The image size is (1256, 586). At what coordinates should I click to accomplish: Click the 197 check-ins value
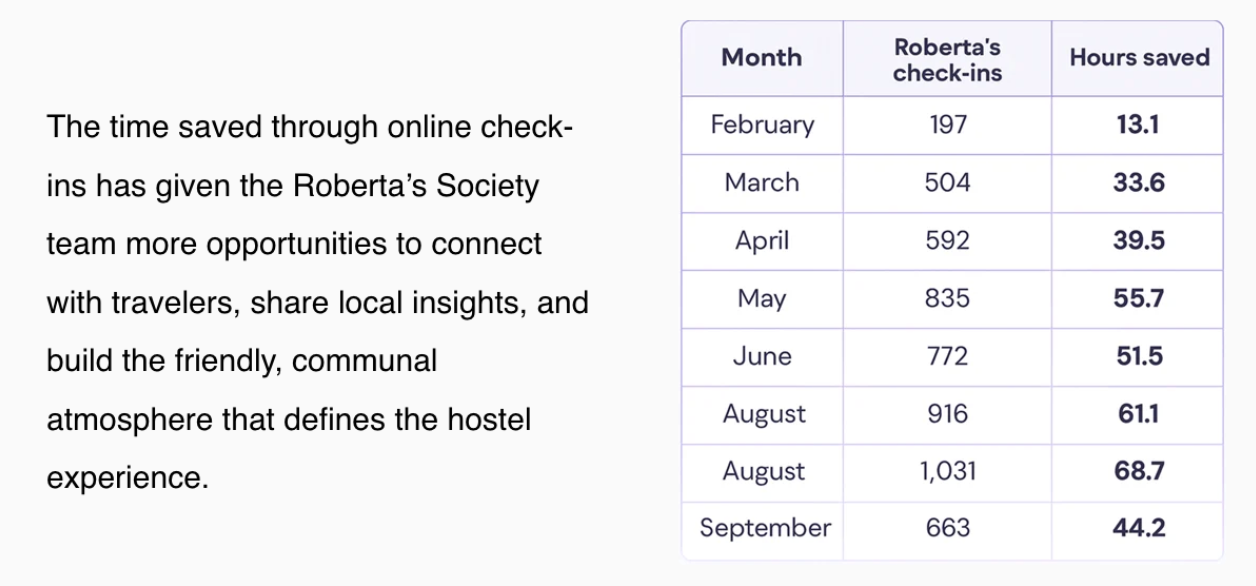946,125
